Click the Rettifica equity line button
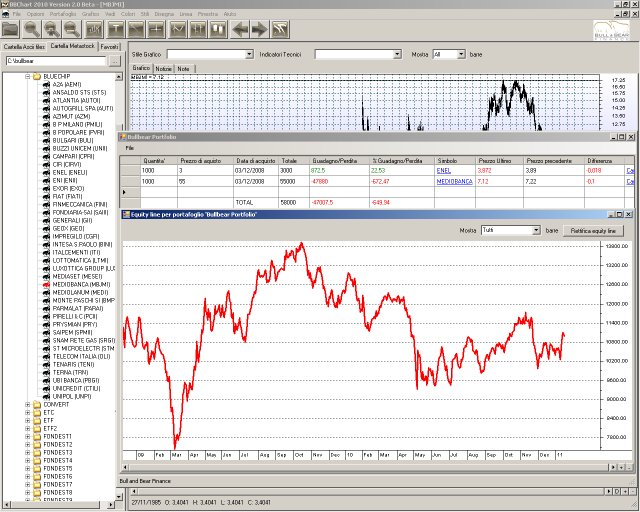 coord(593,231)
